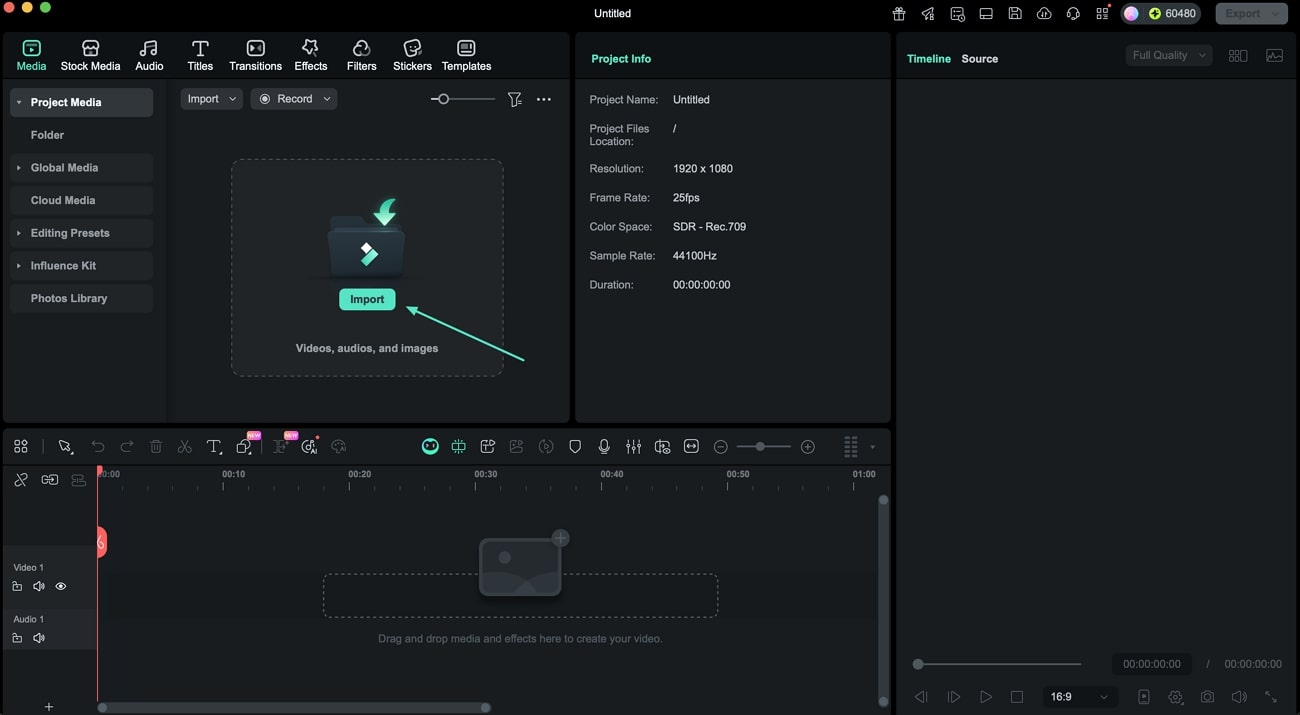Open the headset support icon
Image resolution: width=1300 pixels, height=715 pixels.
(x=1074, y=14)
